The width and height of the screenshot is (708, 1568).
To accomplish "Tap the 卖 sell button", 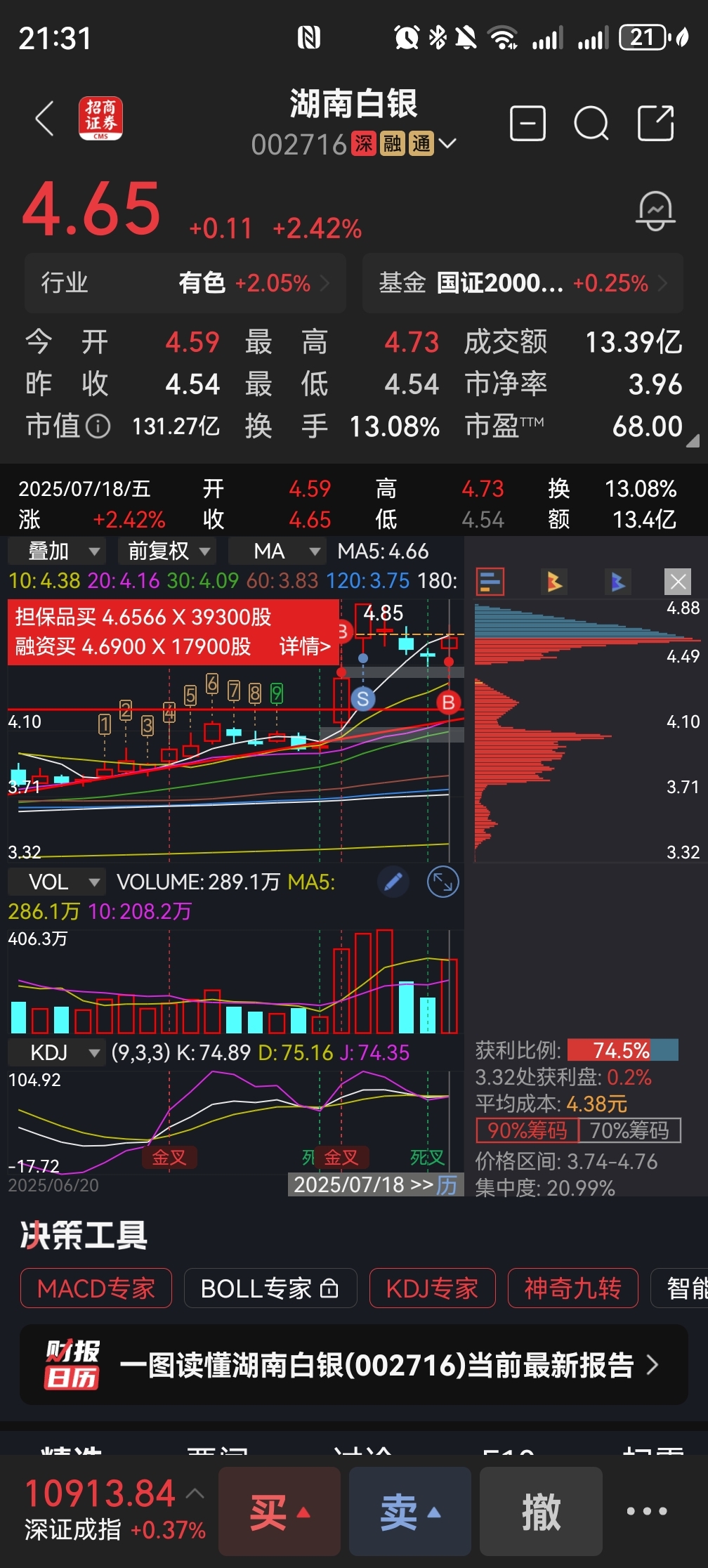I will [410, 1511].
